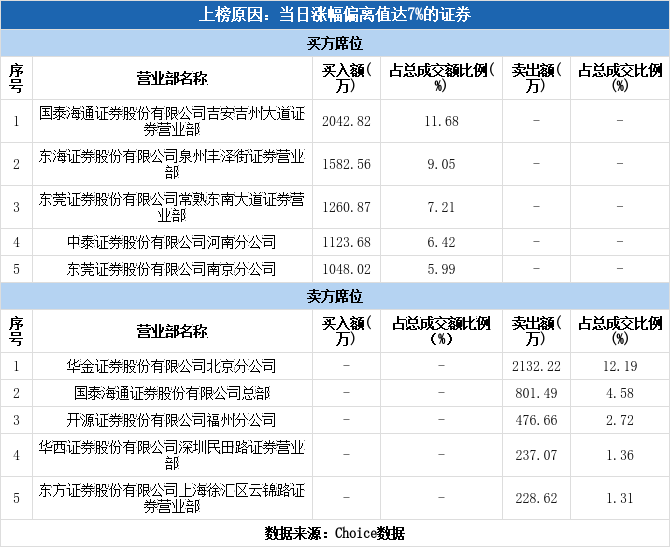Click 中泰证券股份有限公司河南分公司

[x=171, y=242]
